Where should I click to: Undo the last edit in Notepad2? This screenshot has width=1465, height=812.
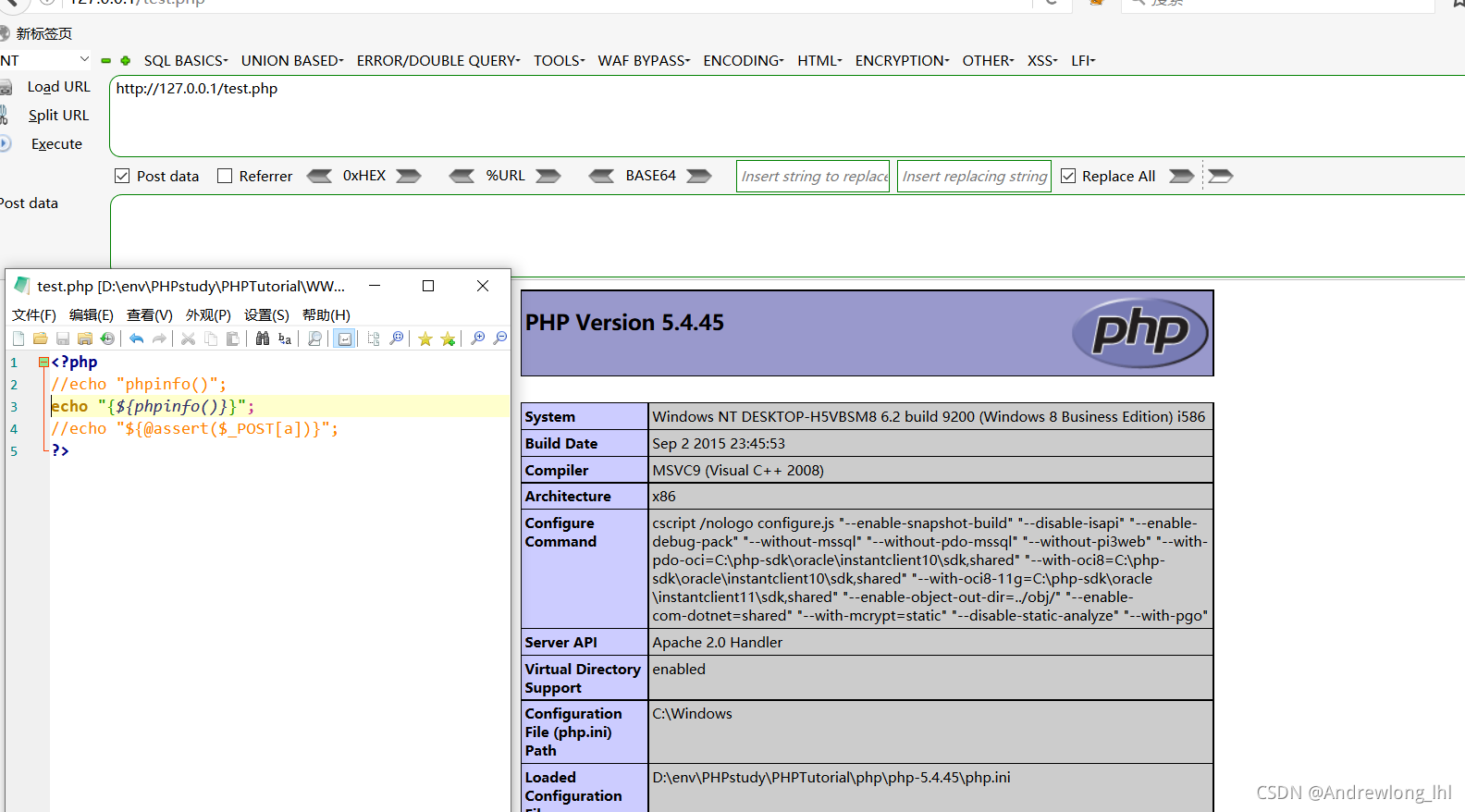click(x=137, y=338)
